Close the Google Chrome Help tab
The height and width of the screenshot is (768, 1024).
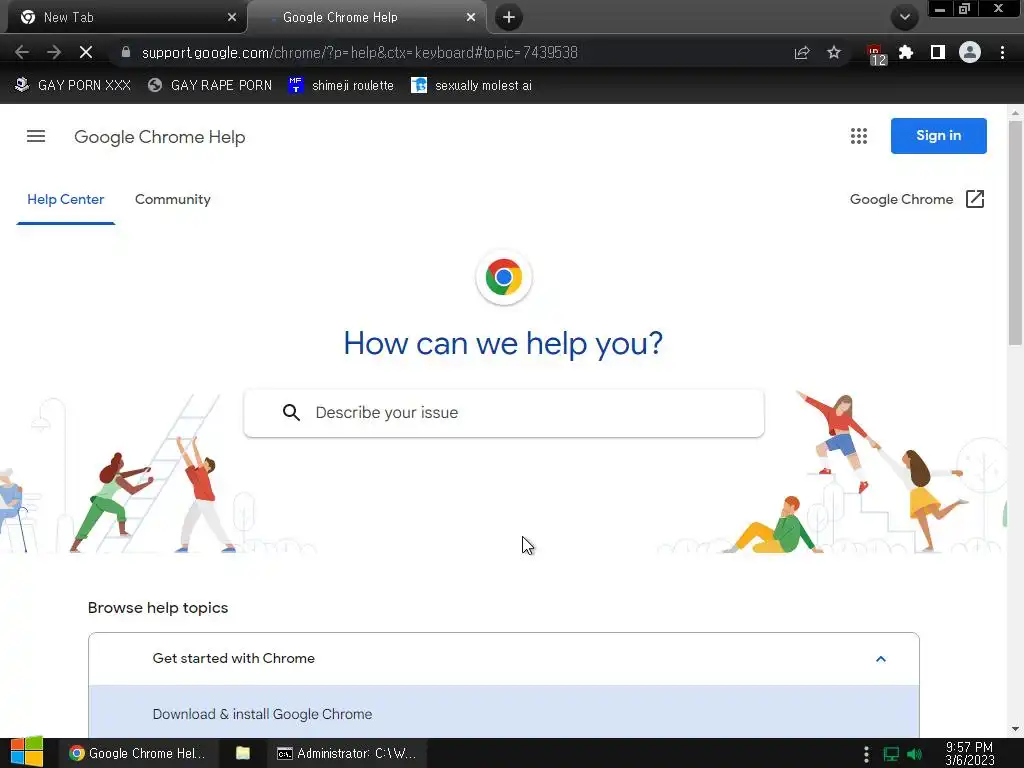click(x=471, y=18)
